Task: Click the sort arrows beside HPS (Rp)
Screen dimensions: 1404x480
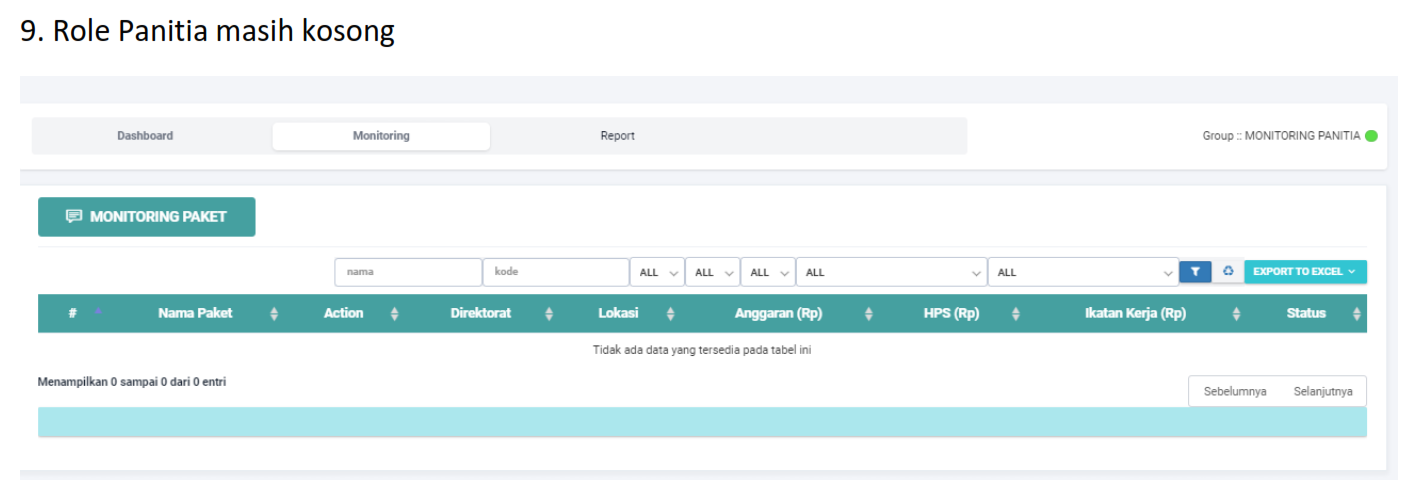Action: click(1015, 314)
